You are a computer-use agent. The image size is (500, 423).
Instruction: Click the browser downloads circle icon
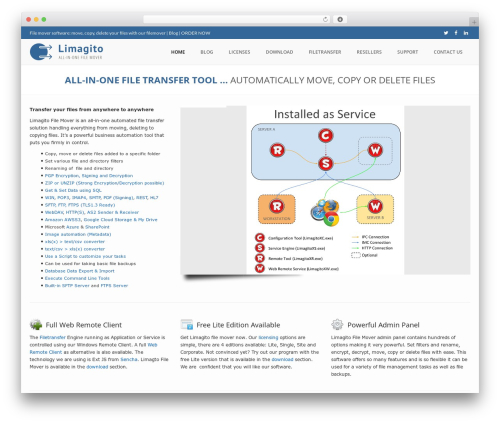[340, 19]
